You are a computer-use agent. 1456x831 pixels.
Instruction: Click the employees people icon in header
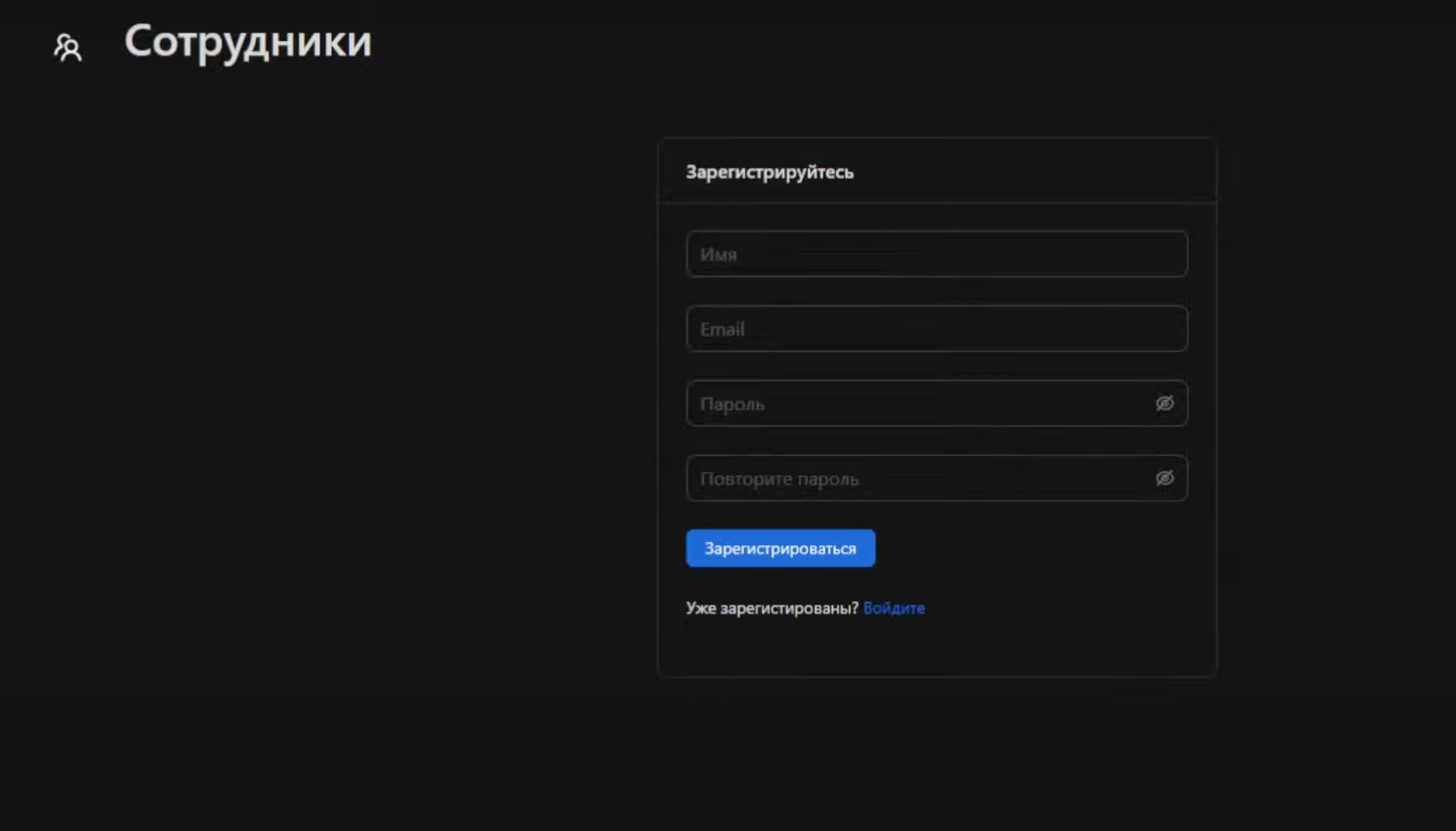[x=68, y=47]
